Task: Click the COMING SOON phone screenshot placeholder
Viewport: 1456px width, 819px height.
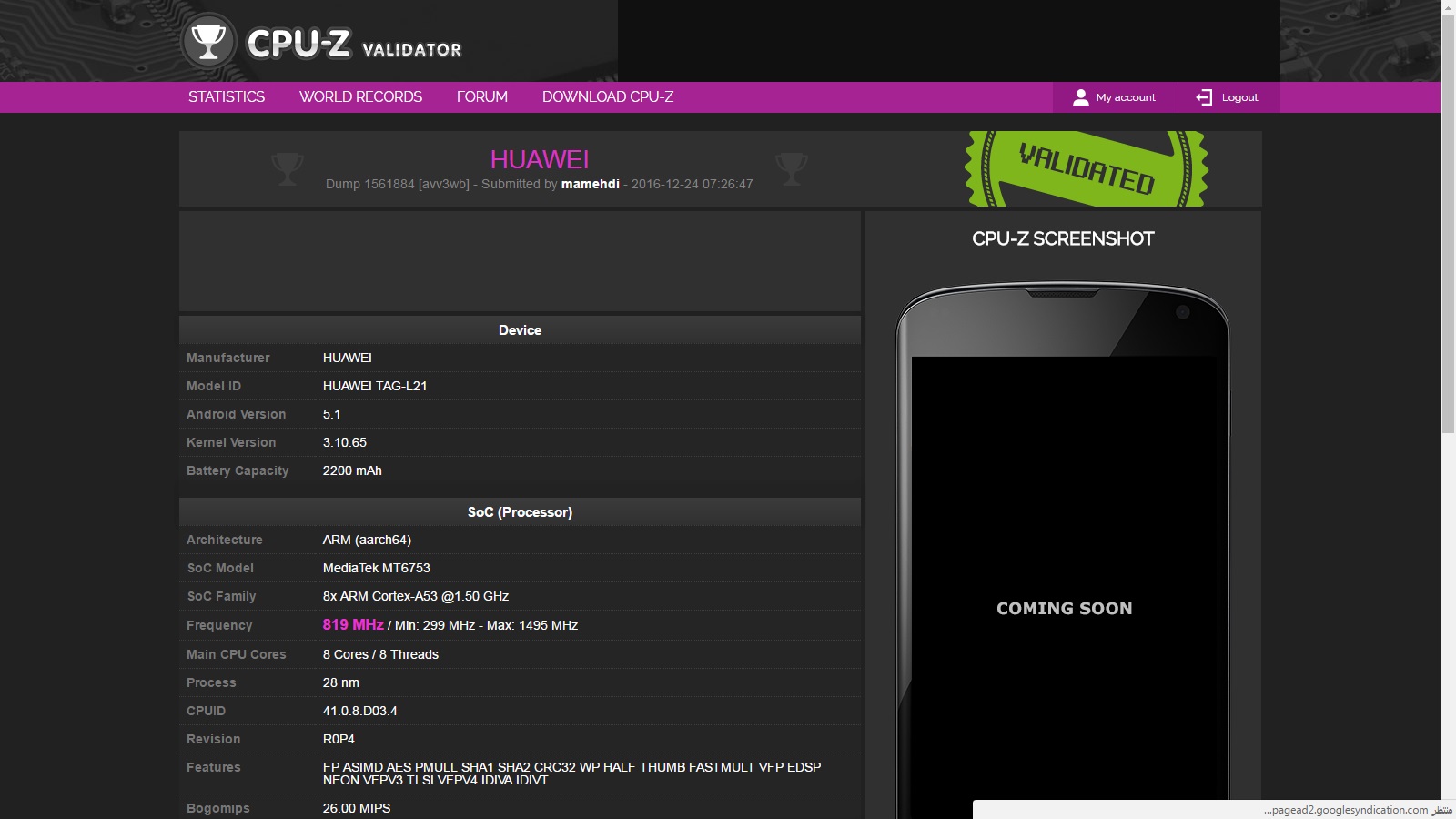Action: (1064, 608)
